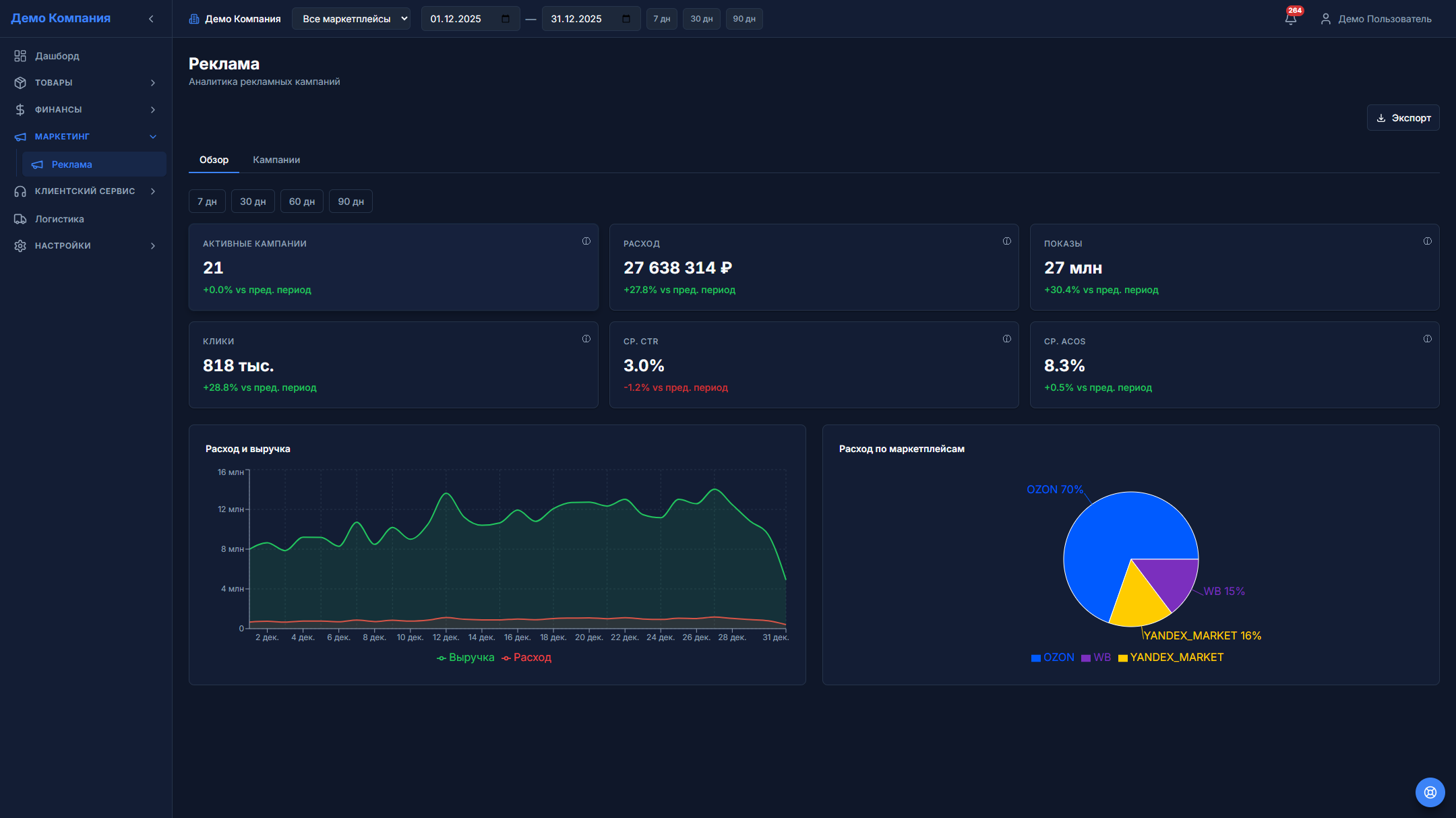1456x818 pixels.
Task: Expand the Клиентский сервис section
Action: [86, 191]
